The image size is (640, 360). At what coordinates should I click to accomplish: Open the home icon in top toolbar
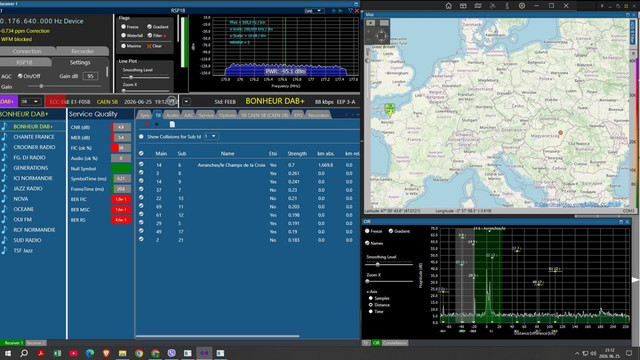click(x=448, y=6)
